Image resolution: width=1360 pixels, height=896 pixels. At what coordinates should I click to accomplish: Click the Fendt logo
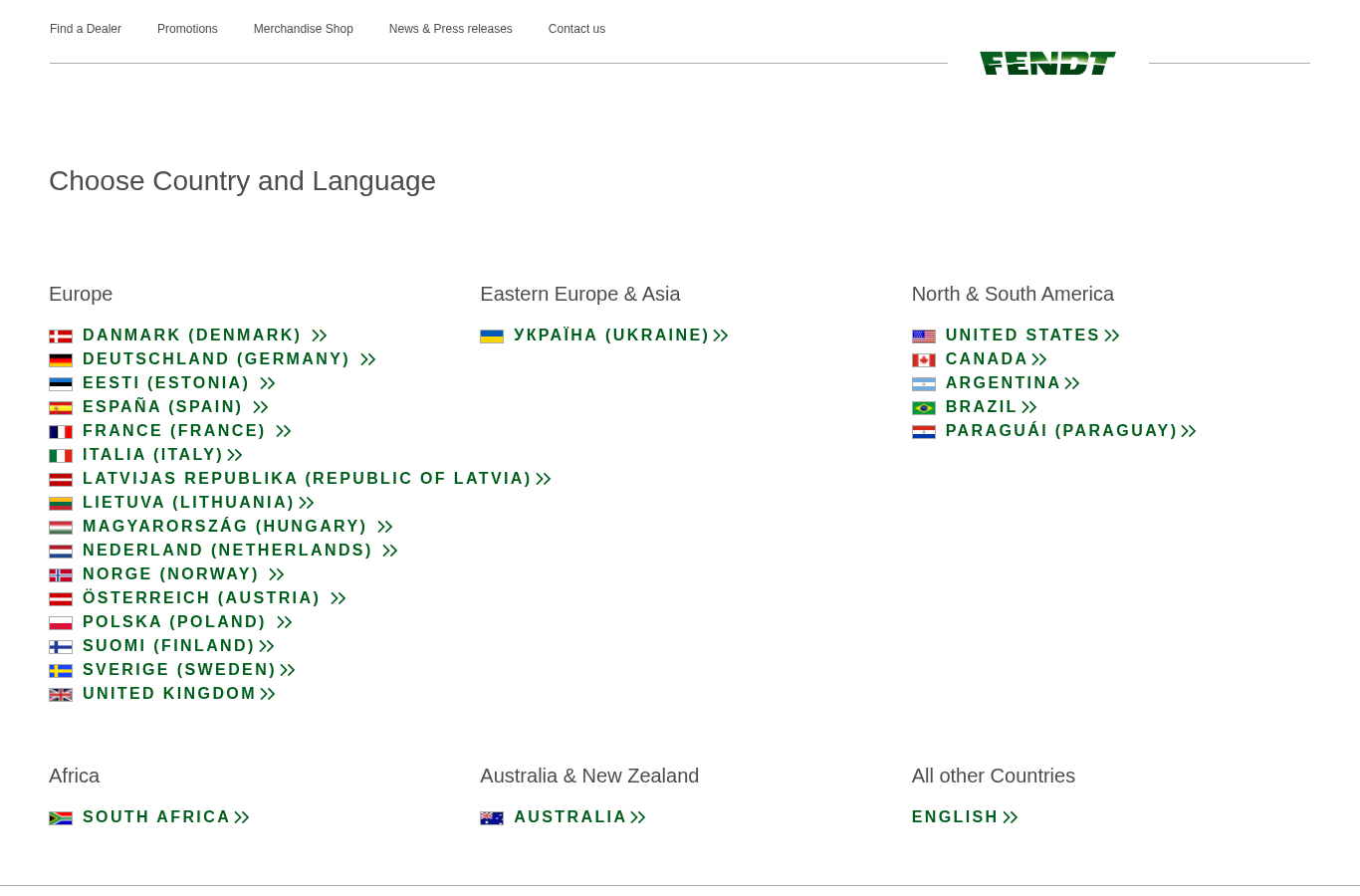(x=1047, y=63)
